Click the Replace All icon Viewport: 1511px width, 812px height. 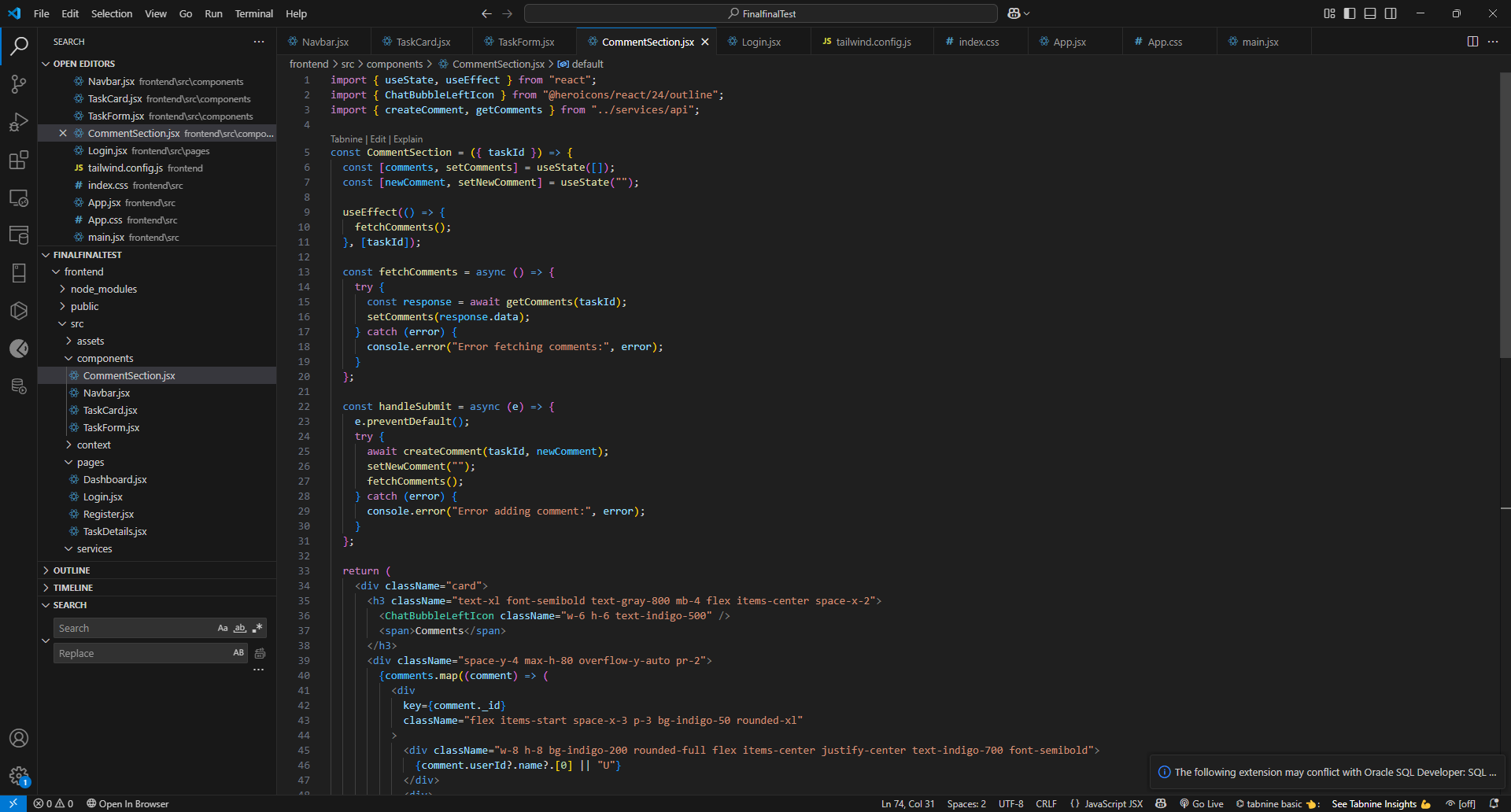pyautogui.click(x=260, y=654)
